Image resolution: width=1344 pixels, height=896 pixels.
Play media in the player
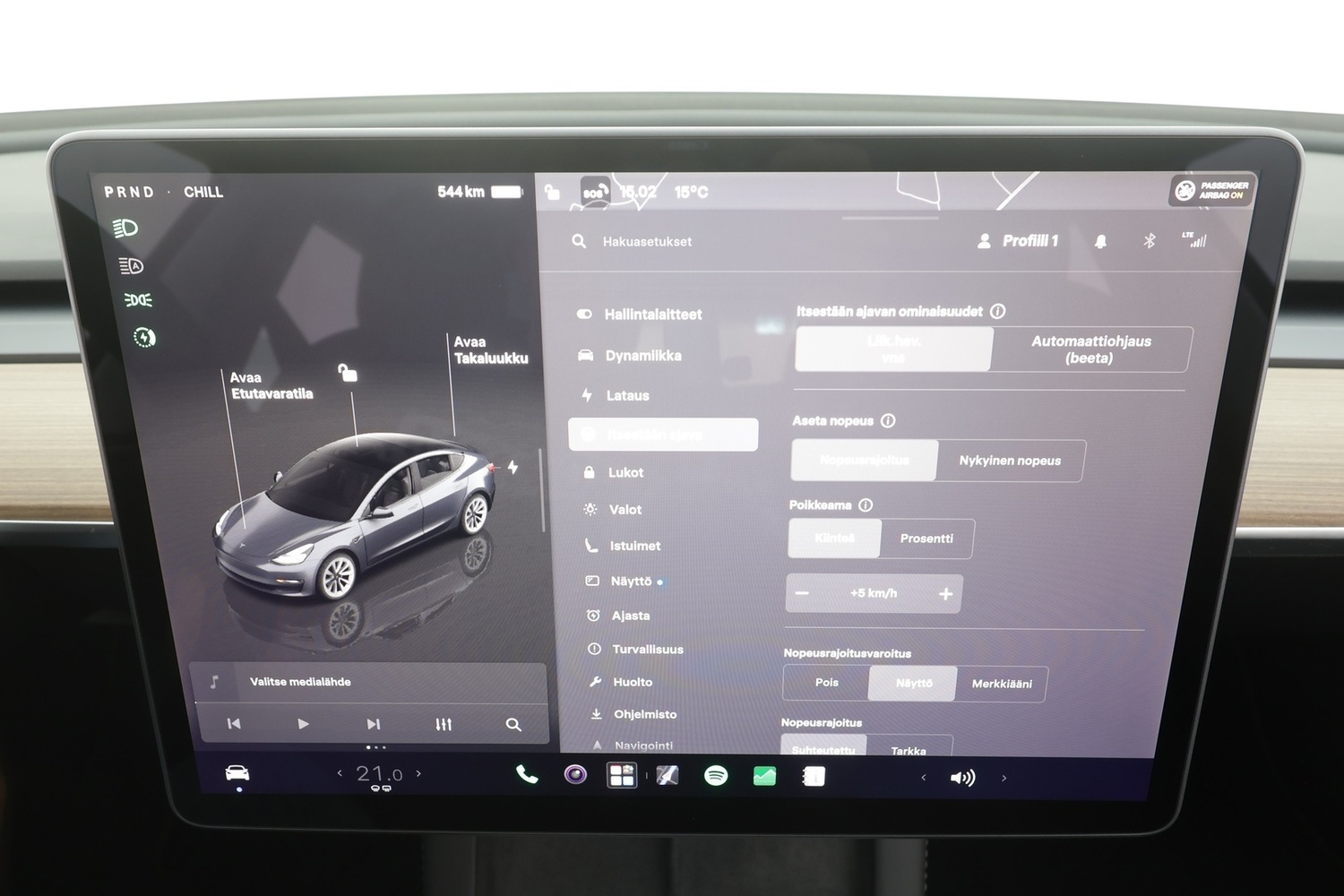click(x=303, y=724)
